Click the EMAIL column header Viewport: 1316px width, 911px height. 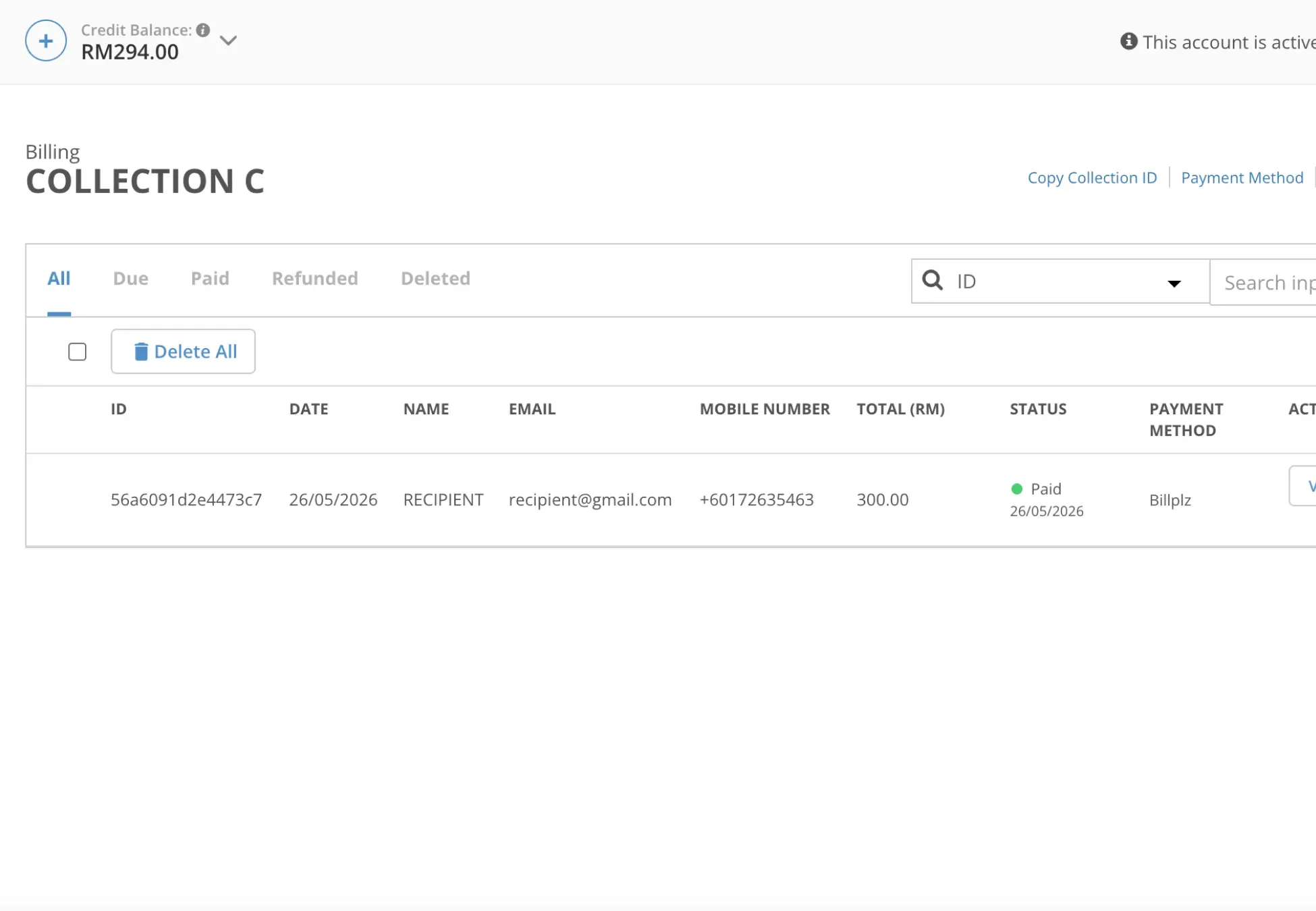click(x=532, y=409)
